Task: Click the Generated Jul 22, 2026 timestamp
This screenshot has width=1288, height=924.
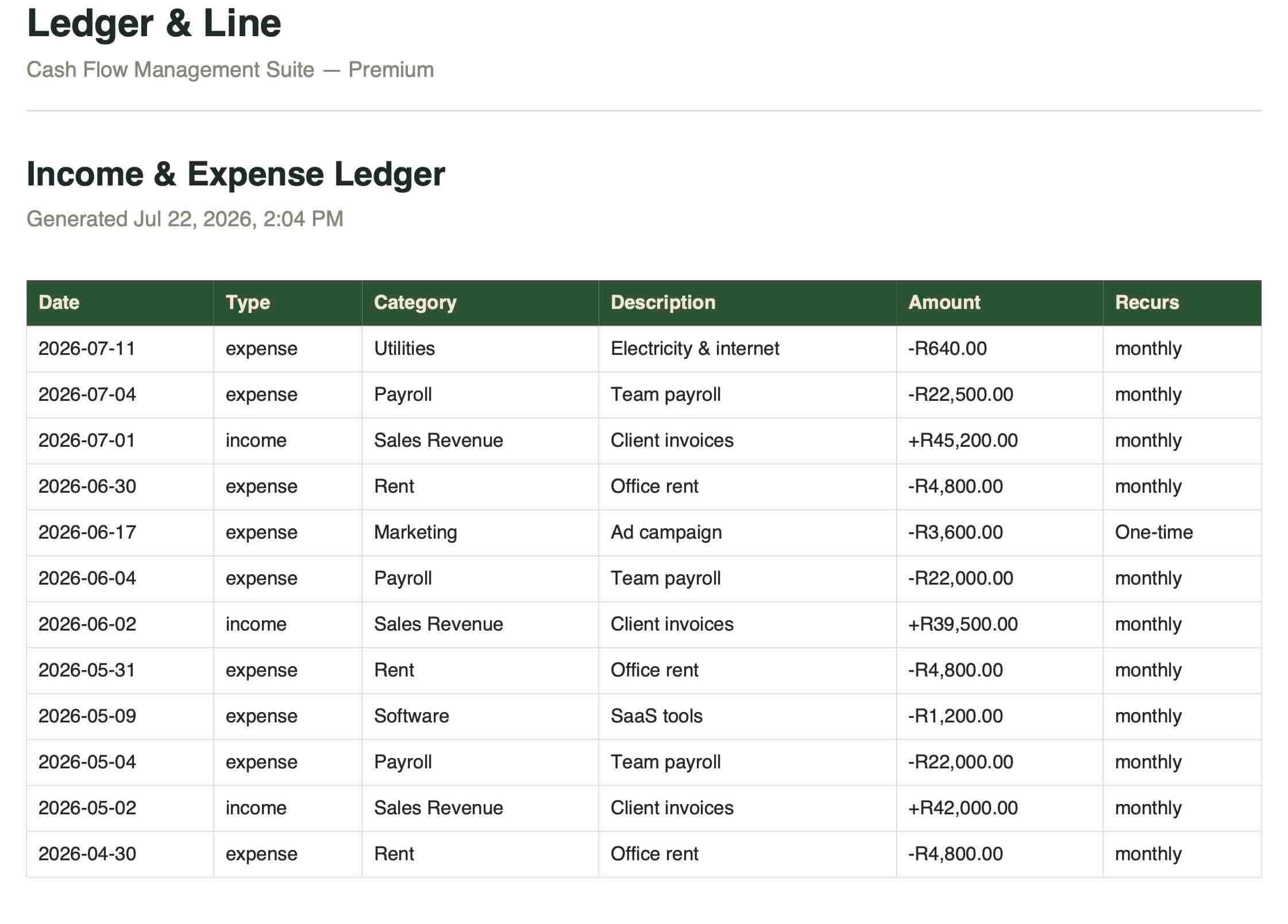Action: (x=185, y=219)
